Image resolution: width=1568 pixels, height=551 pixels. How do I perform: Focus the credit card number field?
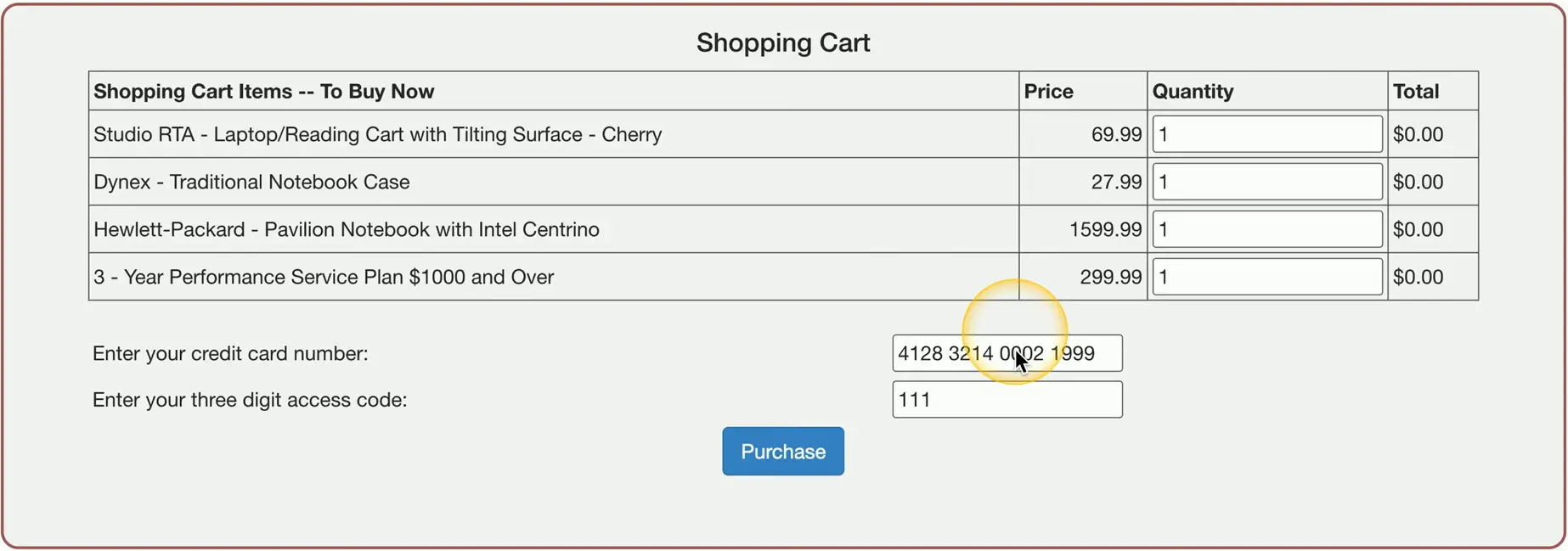coord(1007,353)
